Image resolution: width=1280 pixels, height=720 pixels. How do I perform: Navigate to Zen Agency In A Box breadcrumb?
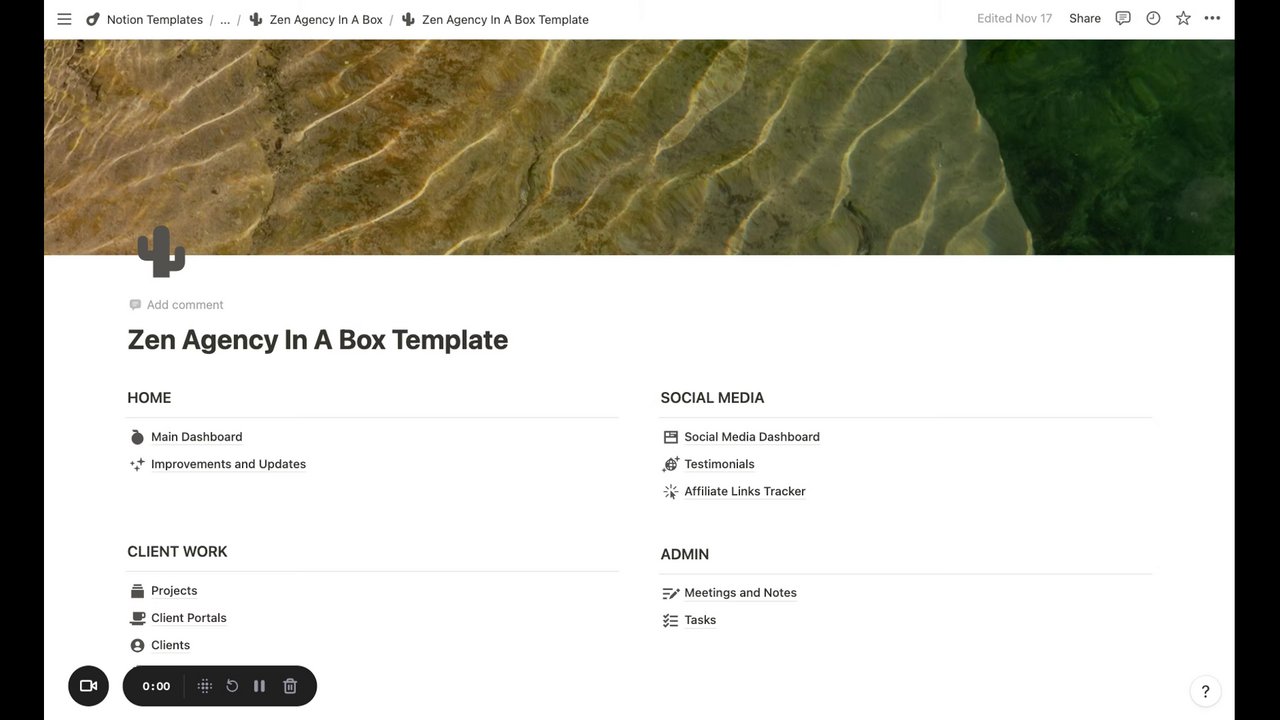325,19
